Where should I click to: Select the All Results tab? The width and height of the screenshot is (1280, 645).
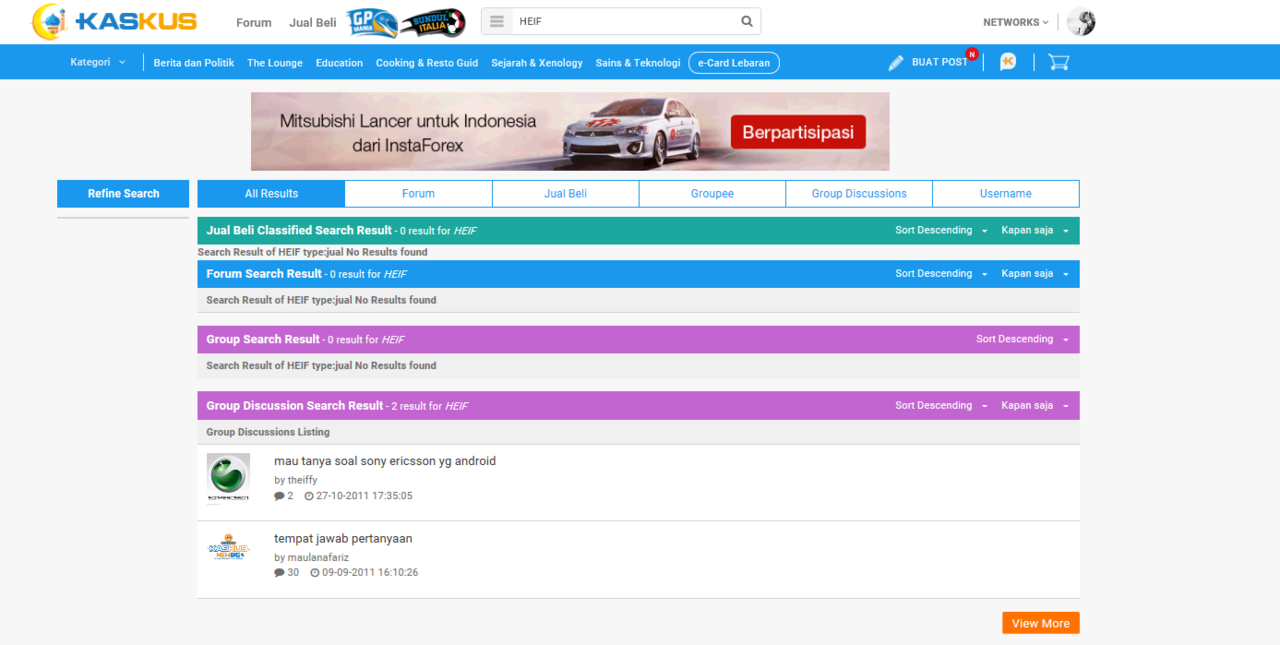[271, 194]
